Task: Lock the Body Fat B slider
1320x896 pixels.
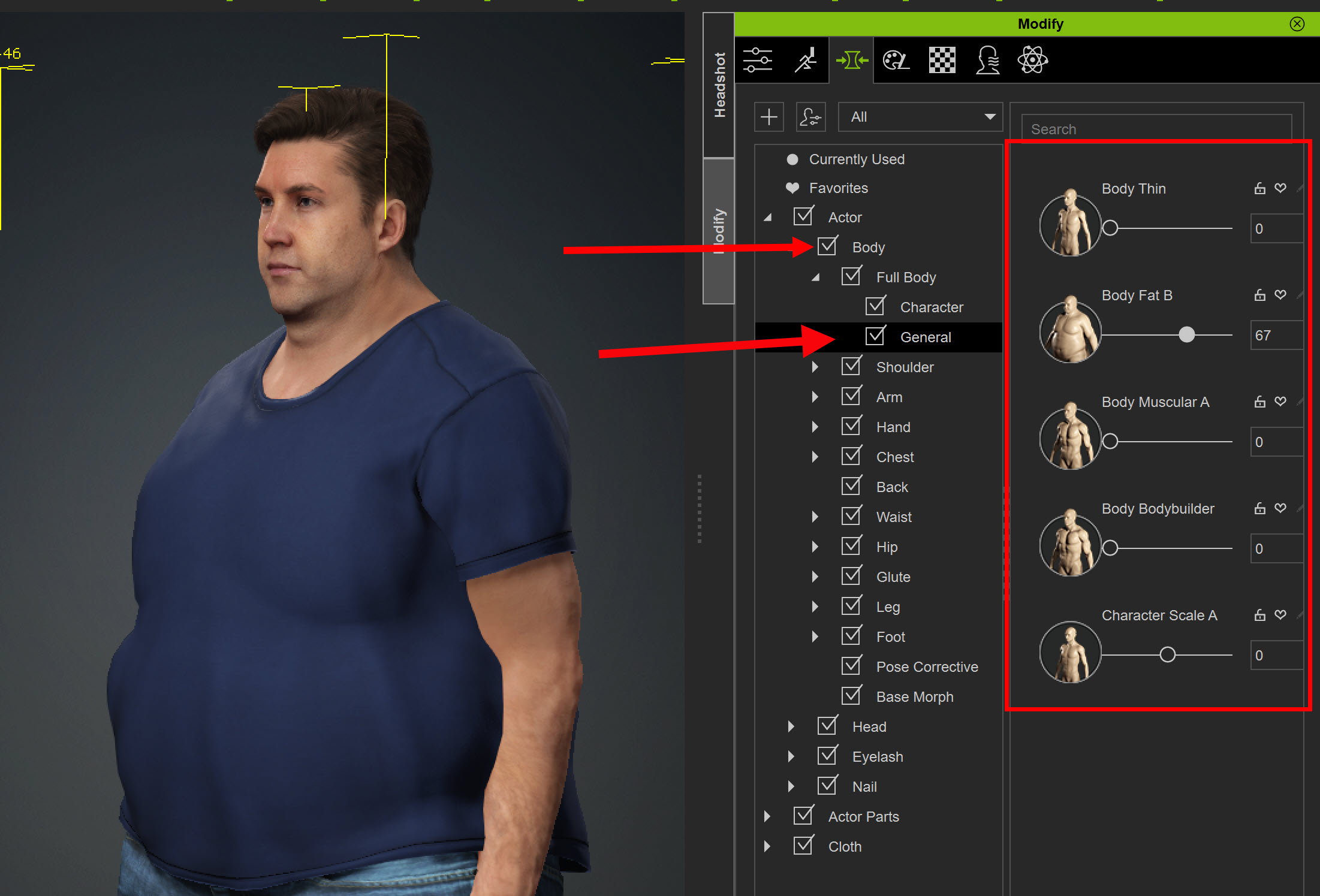Action: tap(1259, 295)
